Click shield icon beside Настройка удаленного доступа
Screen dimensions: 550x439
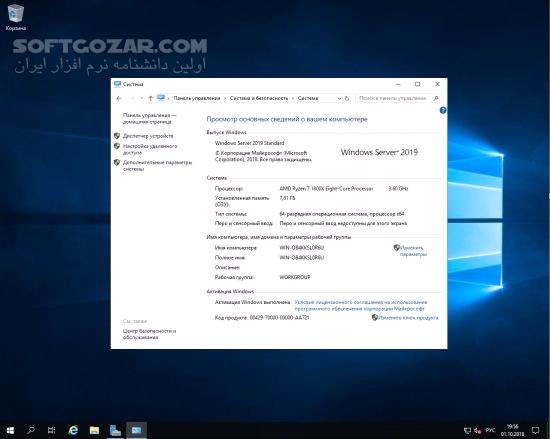coord(117,146)
